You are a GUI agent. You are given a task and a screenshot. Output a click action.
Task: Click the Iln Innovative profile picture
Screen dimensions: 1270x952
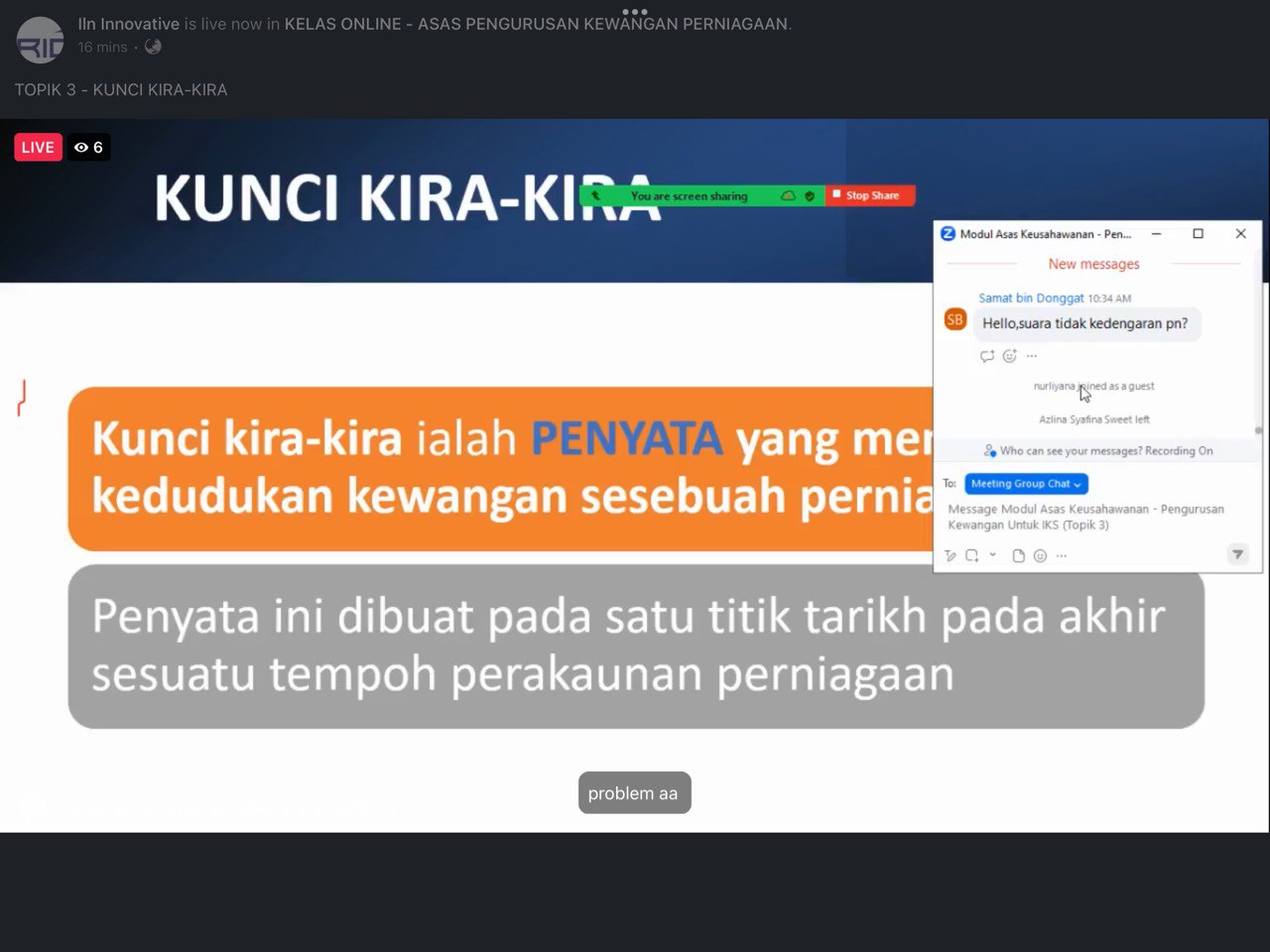[41, 40]
